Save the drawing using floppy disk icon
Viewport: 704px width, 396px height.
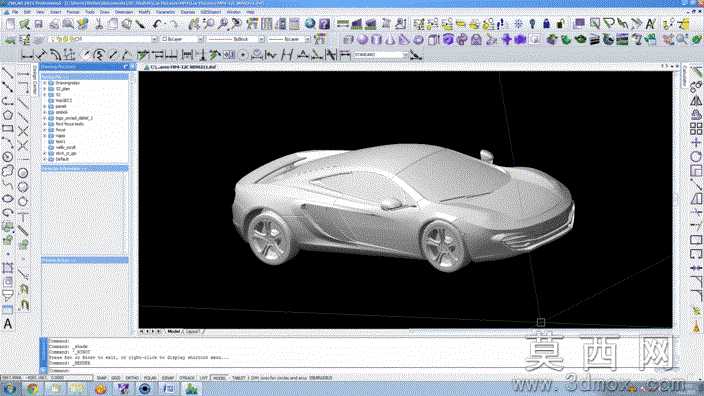click(39, 24)
